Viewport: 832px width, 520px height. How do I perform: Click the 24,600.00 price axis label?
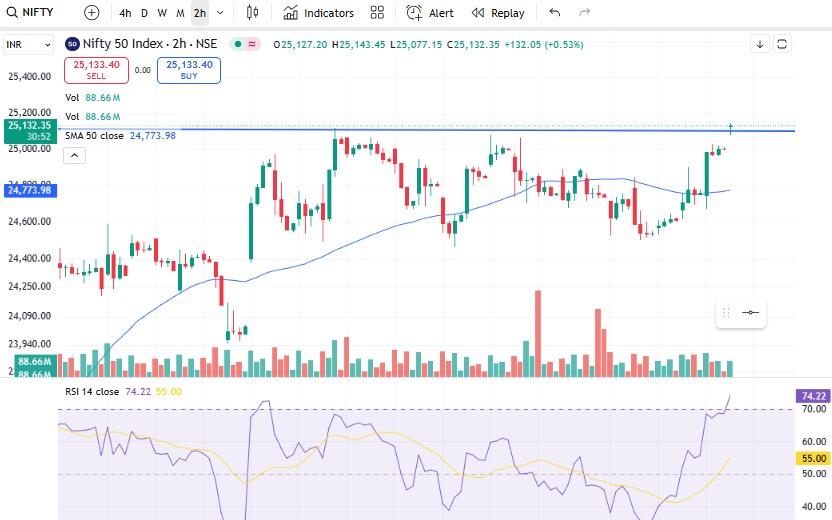click(30, 221)
